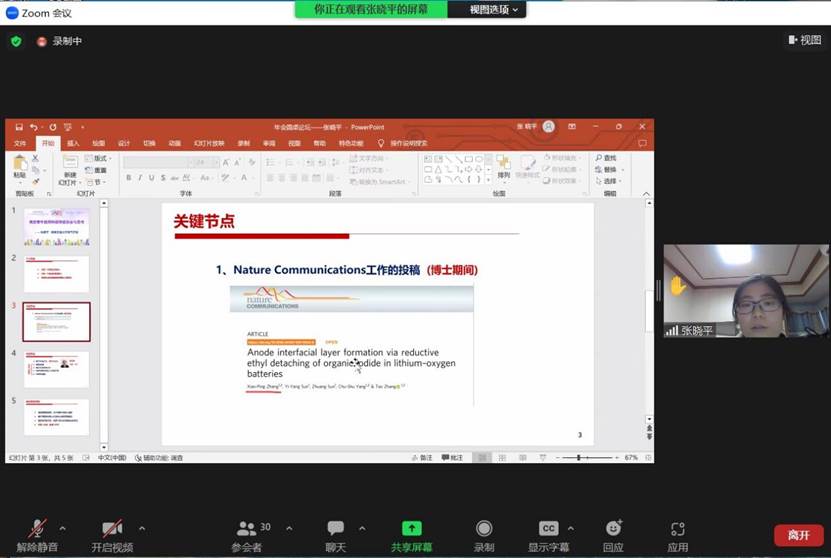The image size is (831, 558).
Task: Open the Chat (聊天) panel
Action: coord(336,529)
